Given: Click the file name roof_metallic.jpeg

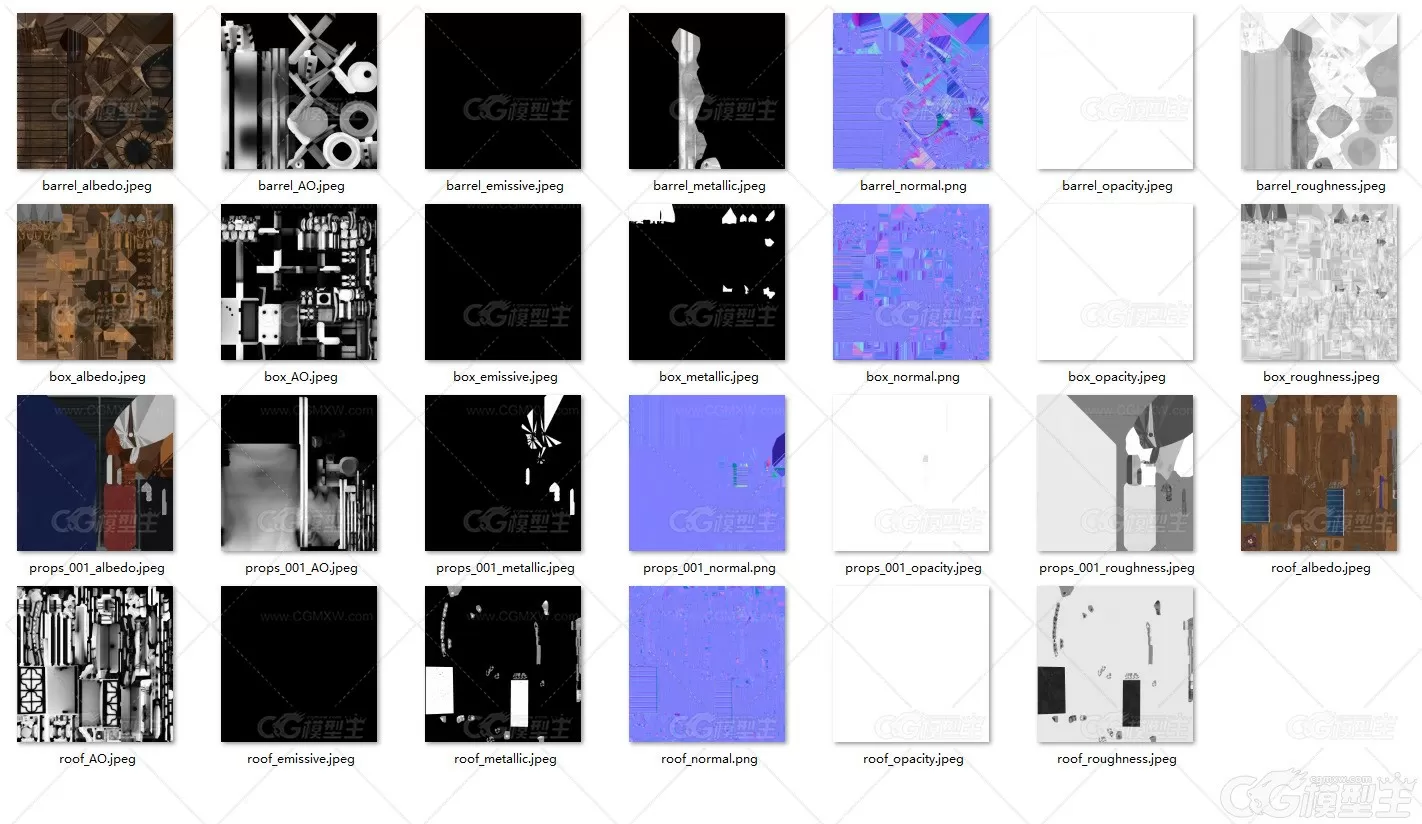Looking at the screenshot, I should 505,759.
